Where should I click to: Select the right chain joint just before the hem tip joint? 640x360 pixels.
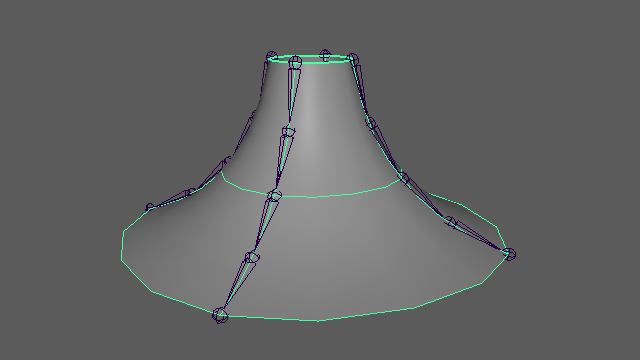coord(450,221)
